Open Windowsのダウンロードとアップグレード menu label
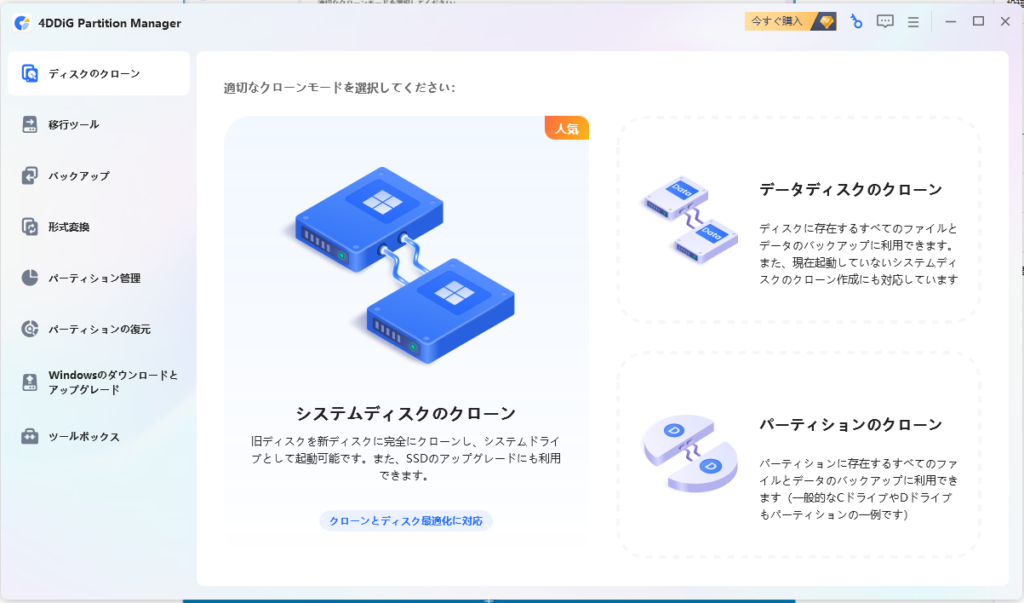1024x603 pixels. 113,382
